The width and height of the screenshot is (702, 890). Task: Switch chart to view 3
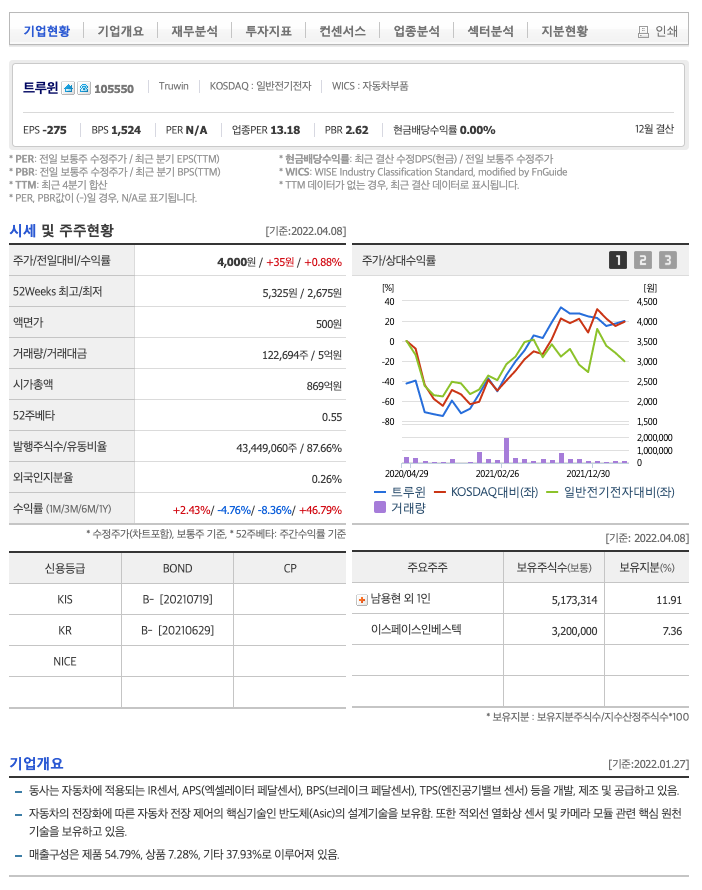pos(667,260)
